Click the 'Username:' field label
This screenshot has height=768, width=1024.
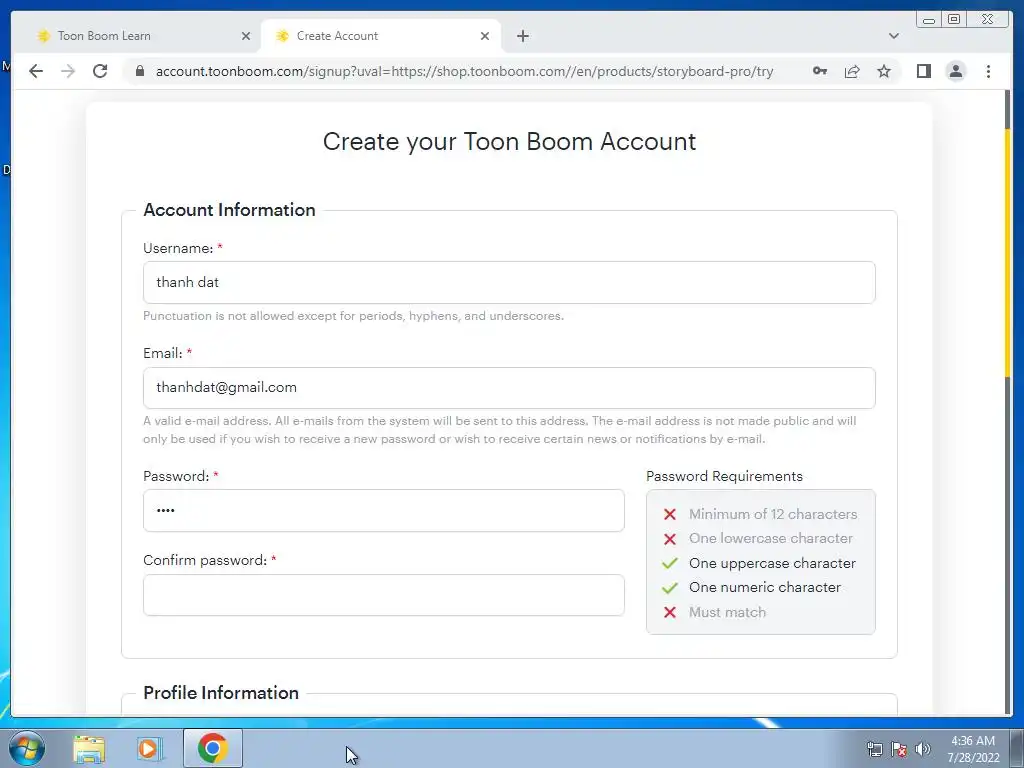tap(178, 248)
